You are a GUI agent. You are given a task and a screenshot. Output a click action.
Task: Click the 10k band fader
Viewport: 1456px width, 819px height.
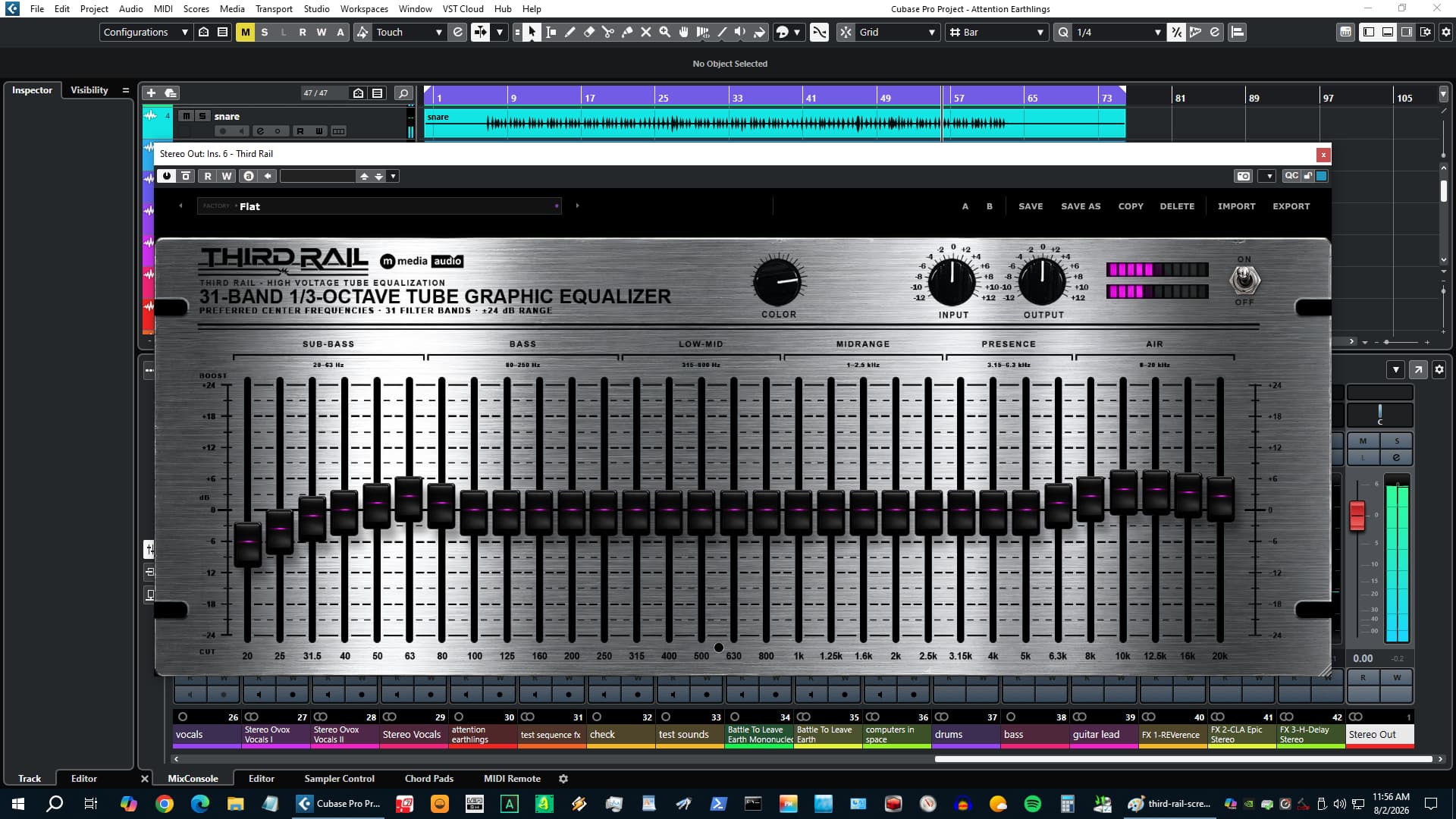click(x=1123, y=491)
